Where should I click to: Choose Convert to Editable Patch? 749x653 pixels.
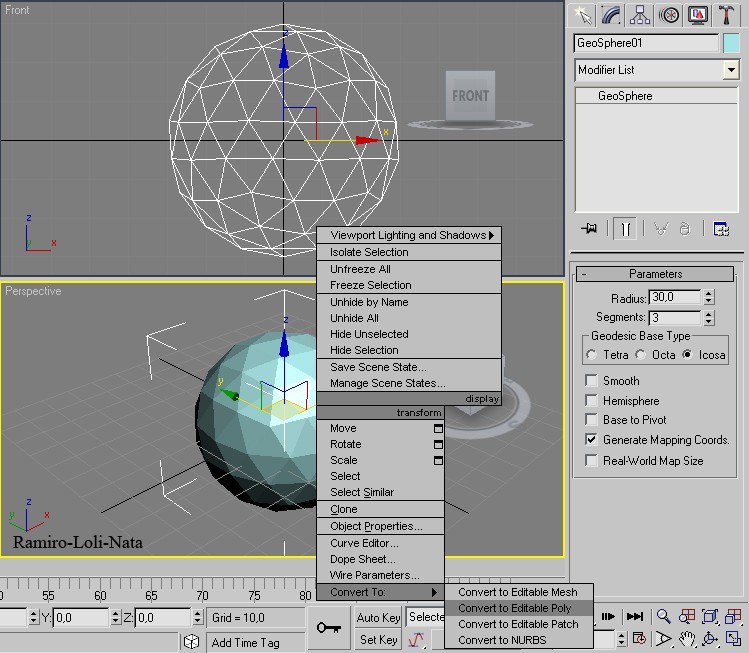[x=519, y=624]
